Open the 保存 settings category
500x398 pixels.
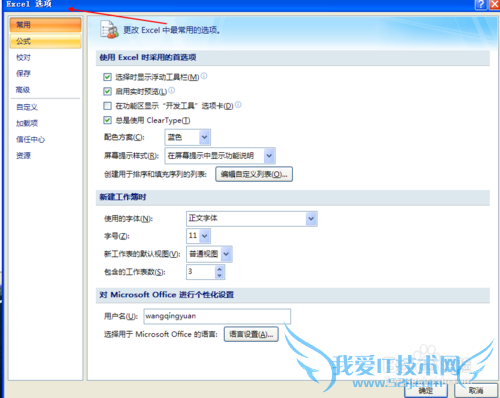23,73
